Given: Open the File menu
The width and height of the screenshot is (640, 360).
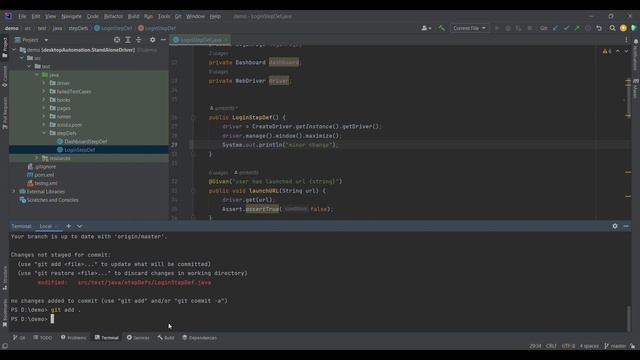Looking at the screenshot, I should click(22, 16).
